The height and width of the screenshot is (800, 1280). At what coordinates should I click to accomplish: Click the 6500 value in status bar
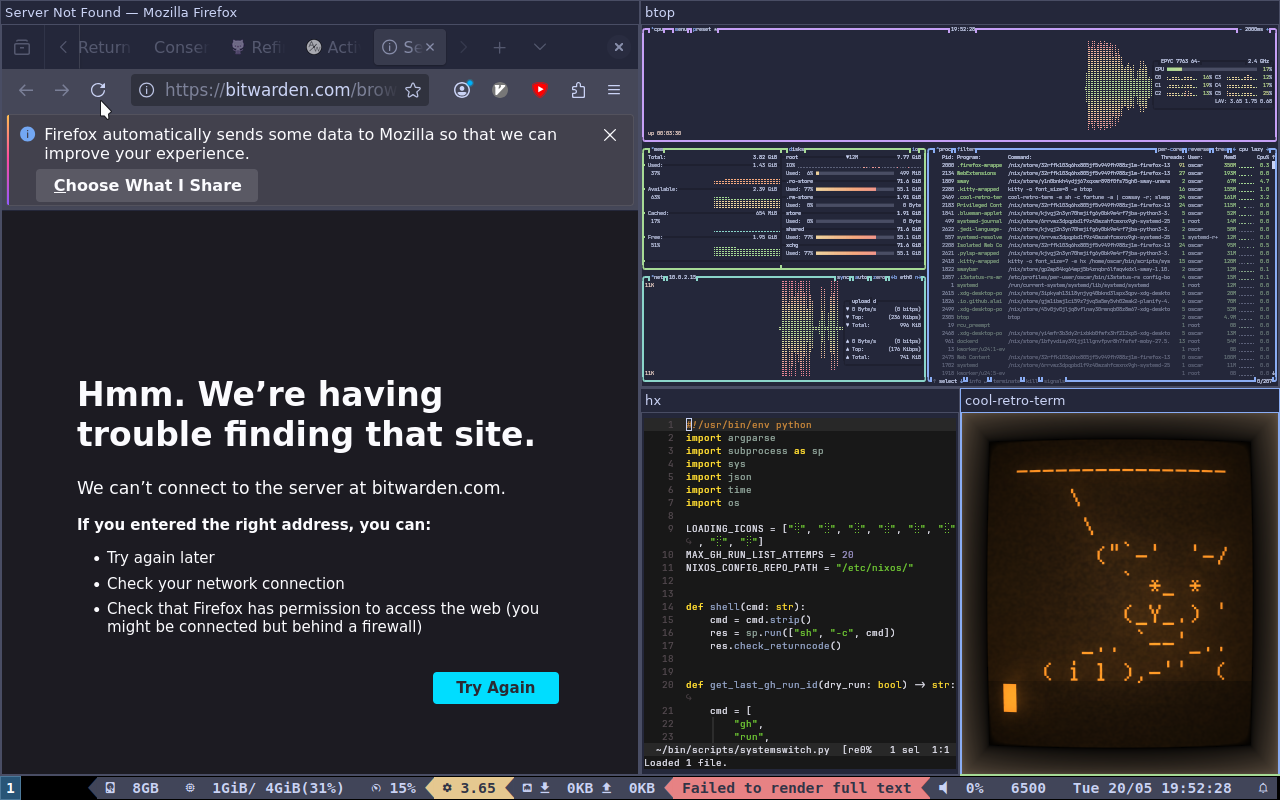click(x=1028, y=788)
